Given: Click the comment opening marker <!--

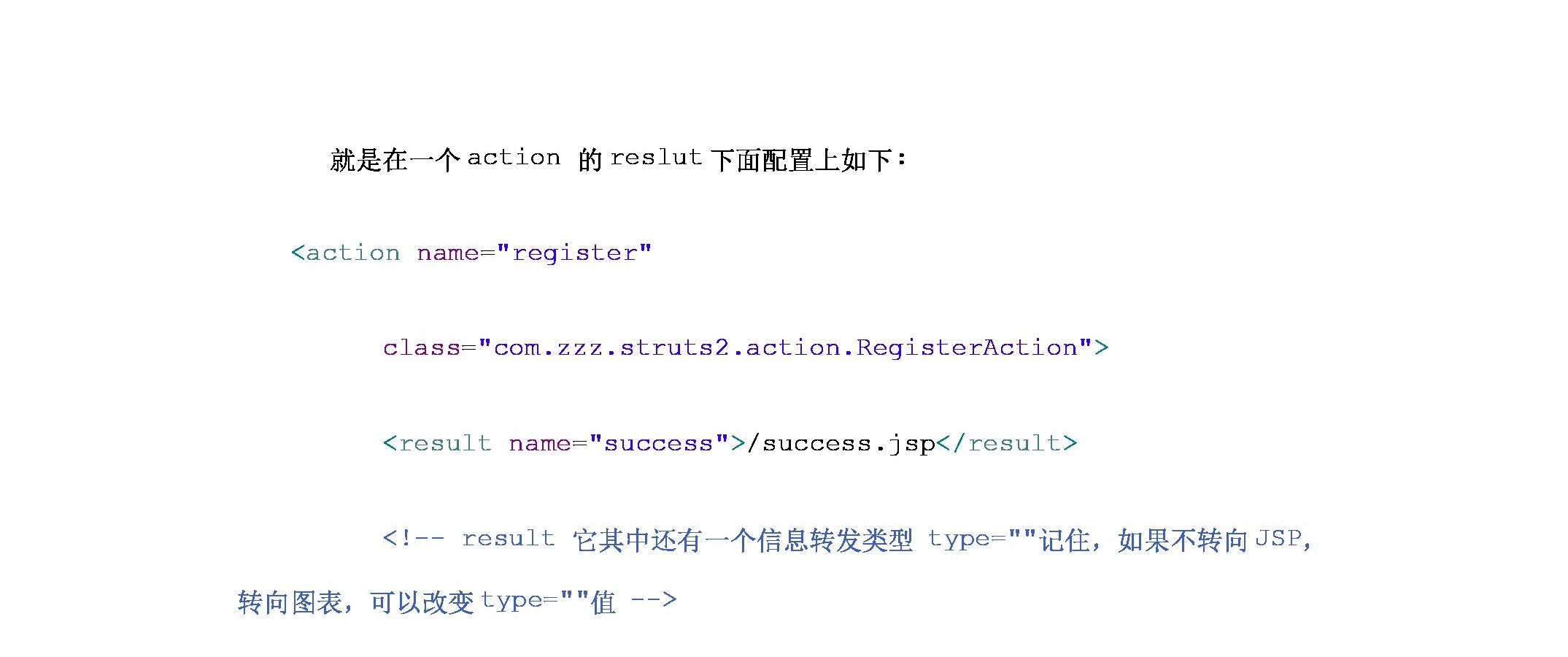Looking at the screenshot, I should pos(414,539).
